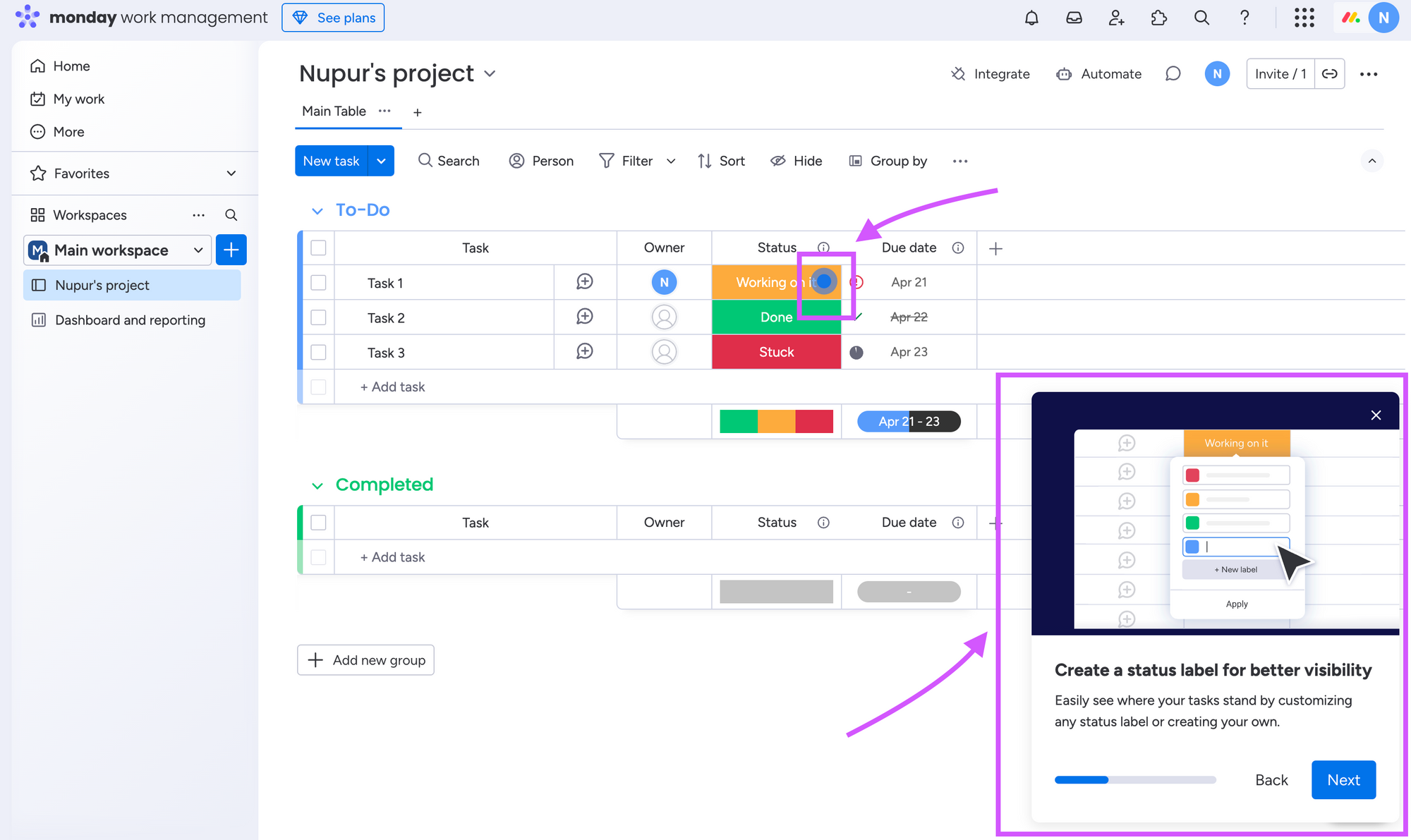Click the top bar search magnifier
The height and width of the screenshot is (840, 1411).
[1201, 18]
